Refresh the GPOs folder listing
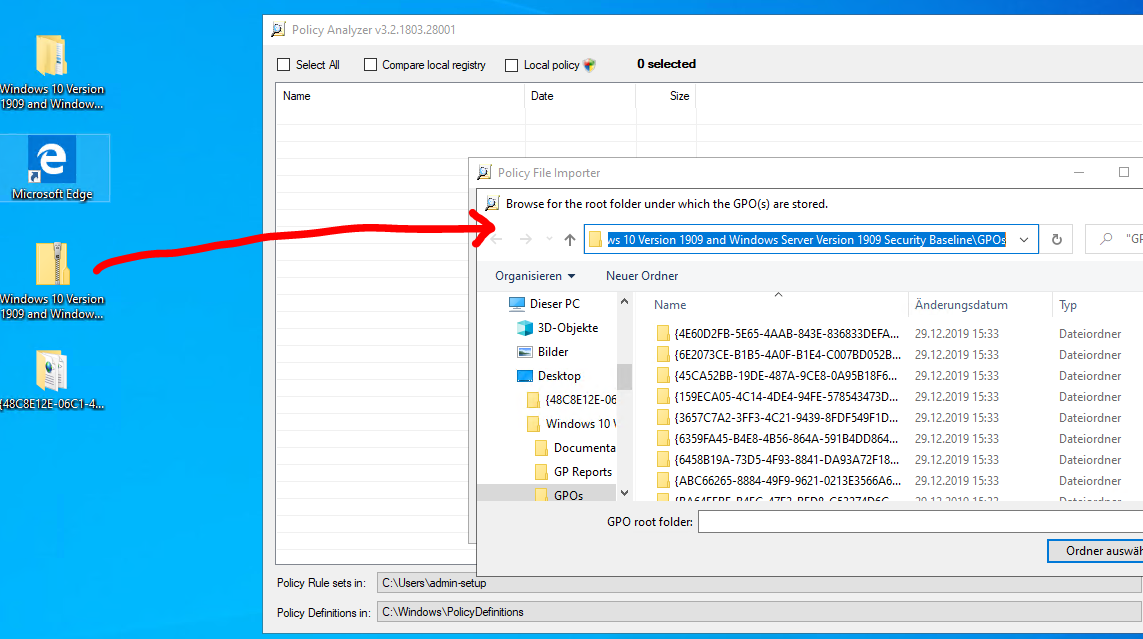The height and width of the screenshot is (639, 1143). [x=1056, y=239]
